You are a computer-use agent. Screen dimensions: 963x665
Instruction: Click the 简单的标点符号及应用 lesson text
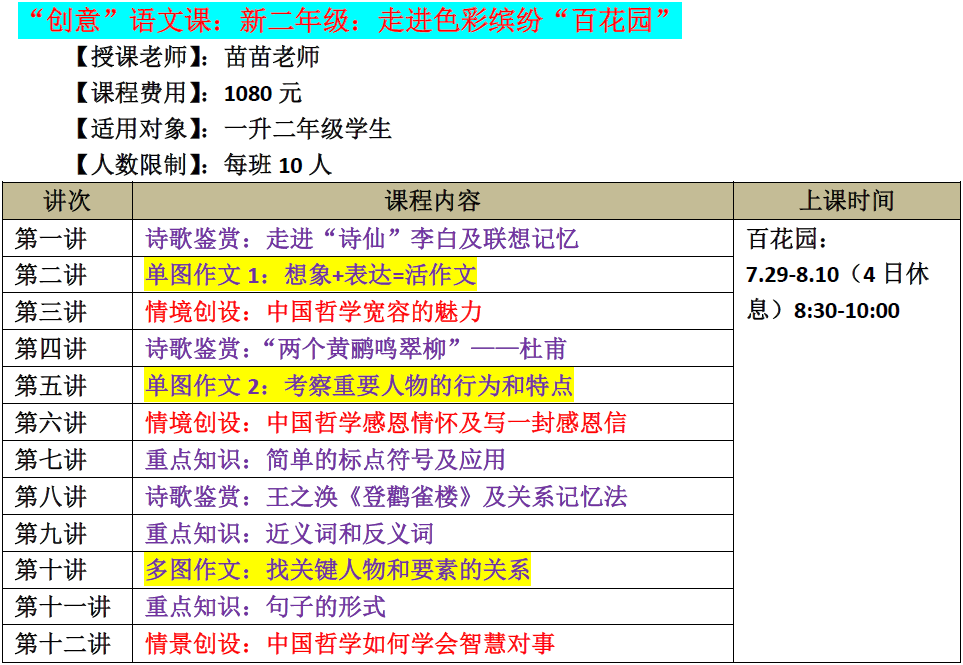click(325, 460)
